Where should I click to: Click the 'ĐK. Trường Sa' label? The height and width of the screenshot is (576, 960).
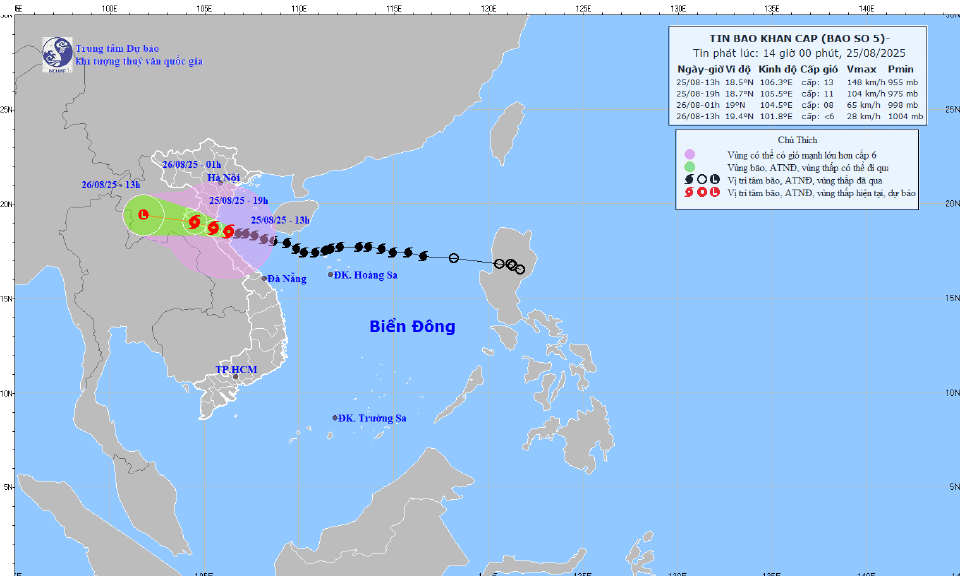[x=372, y=418]
